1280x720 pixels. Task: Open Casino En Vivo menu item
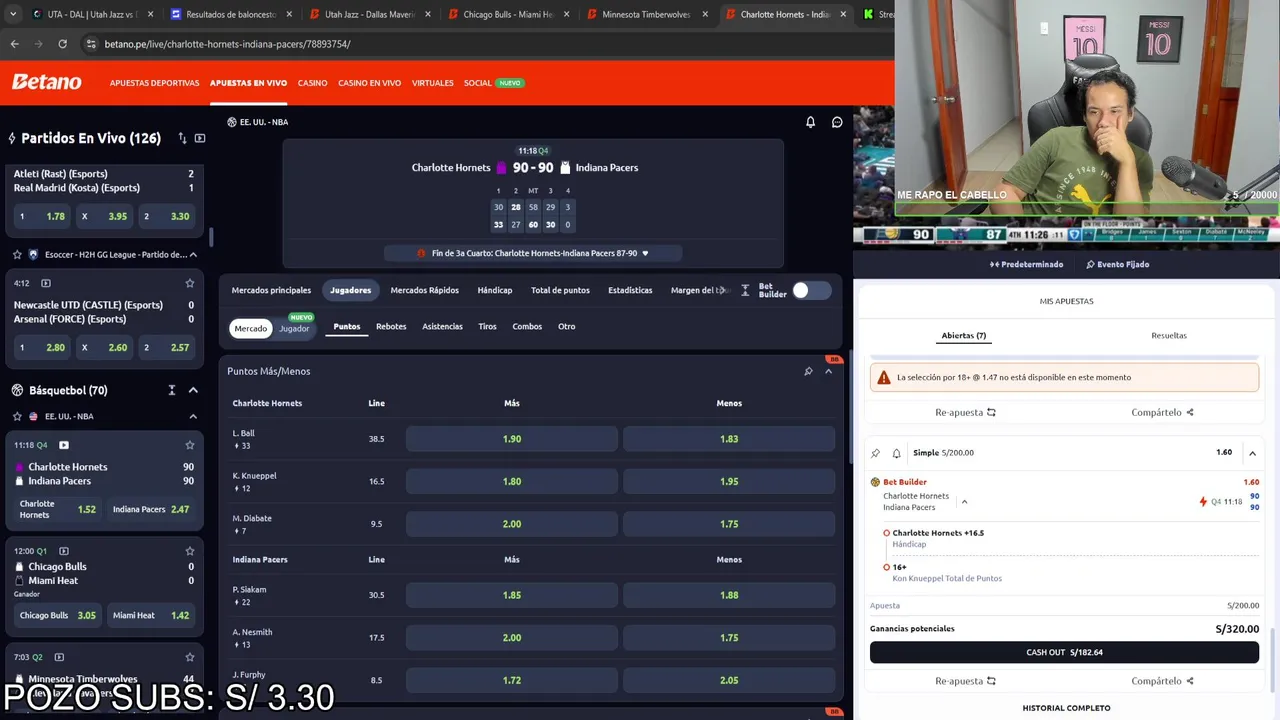(369, 83)
